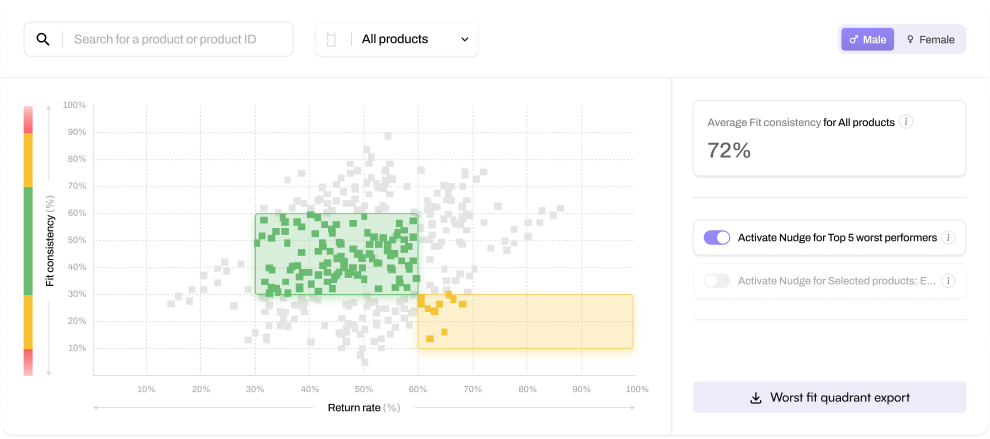Click the green segment of fit color bar
990x439 pixels.
[x=28, y=241]
